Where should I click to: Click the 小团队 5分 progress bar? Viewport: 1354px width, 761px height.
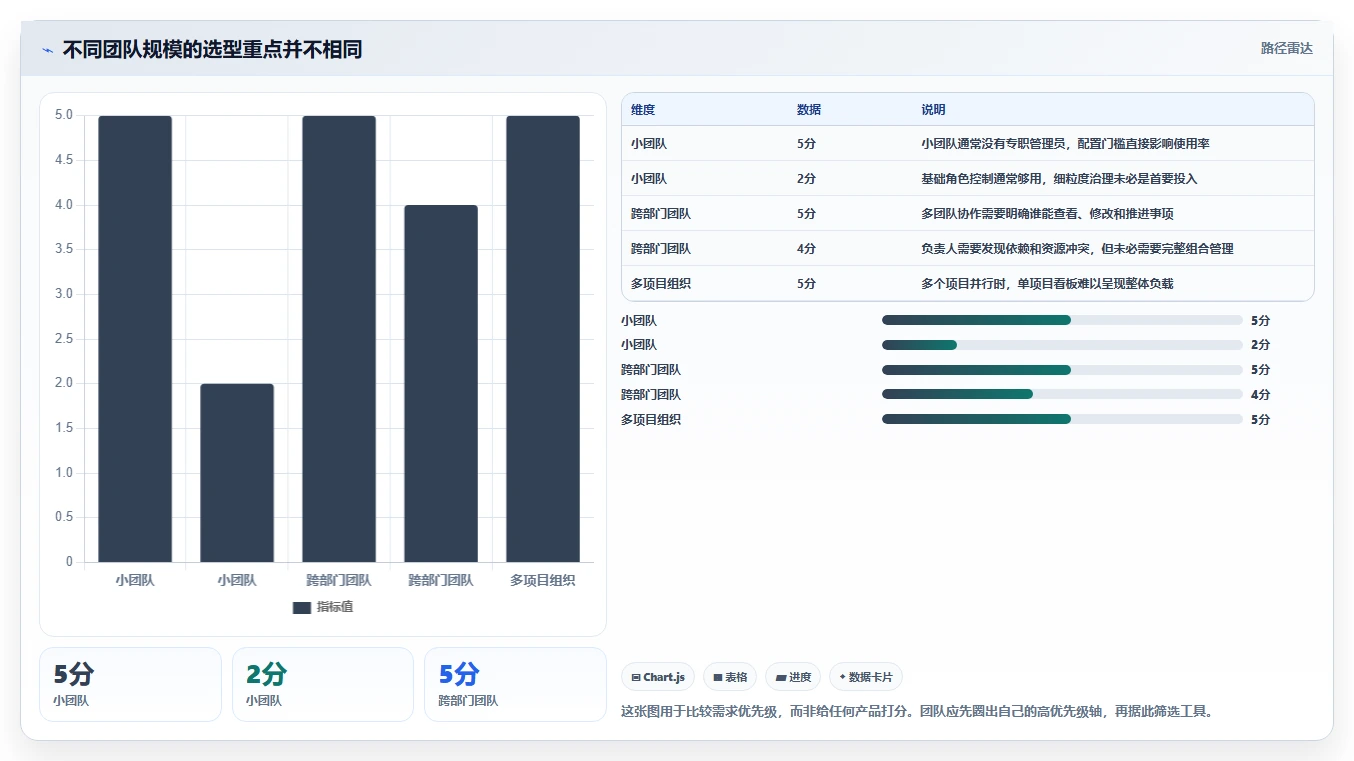[x=1062, y=320]
